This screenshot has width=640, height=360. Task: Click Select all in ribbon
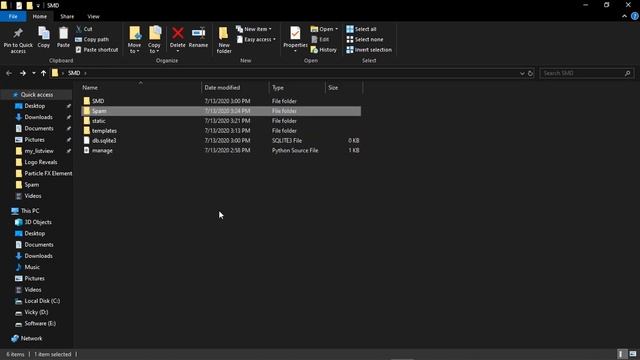[x=361, y=29]
